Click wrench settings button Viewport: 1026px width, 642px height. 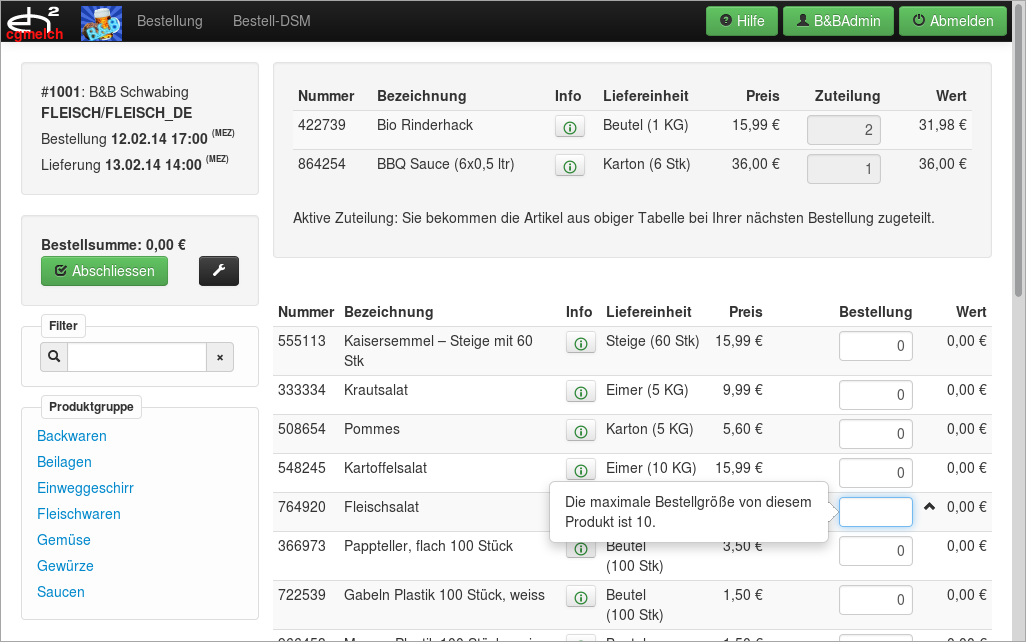point(219,271)
